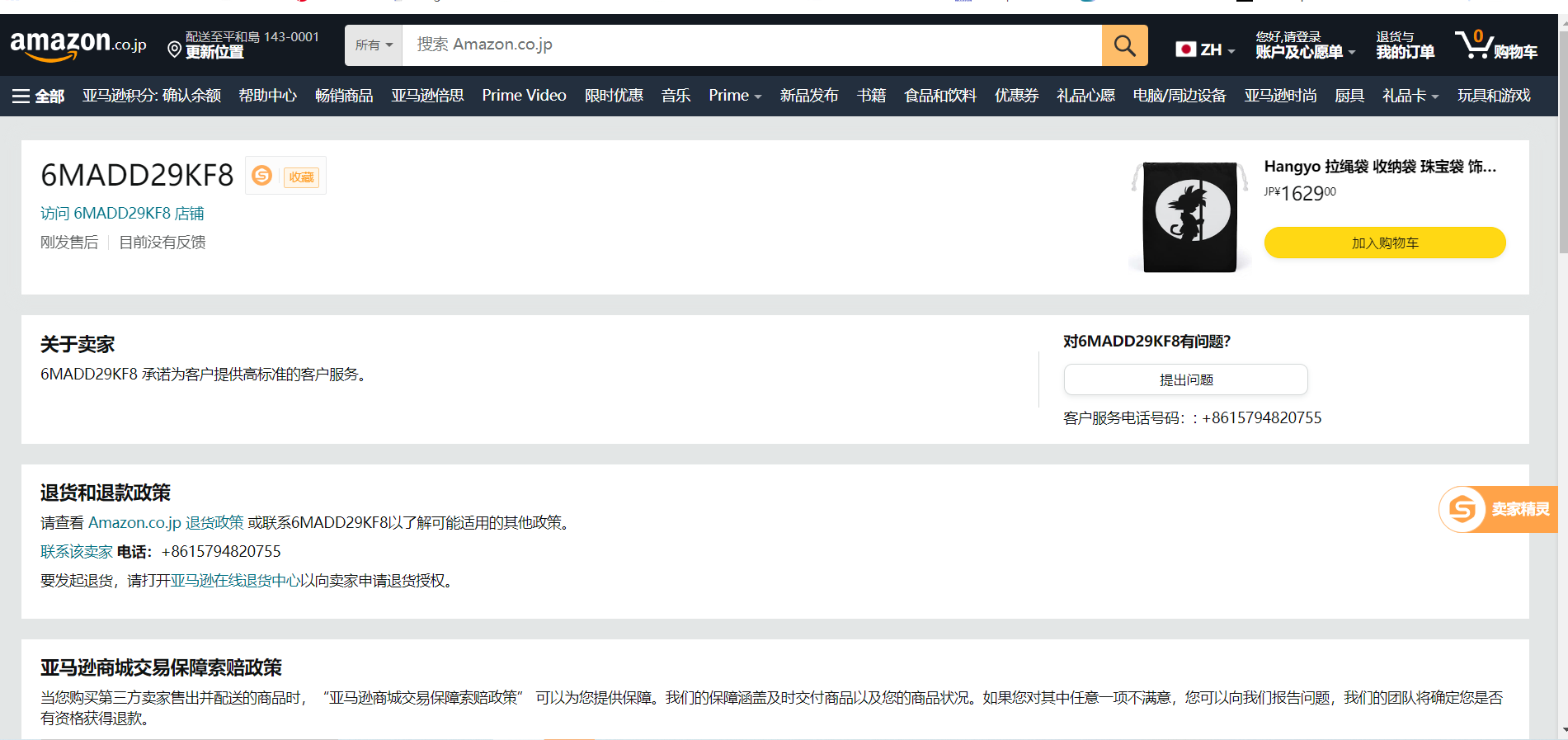
Task: Click 访问 6MADD29KF8 店铺 link
Action: tap(122, 214)
